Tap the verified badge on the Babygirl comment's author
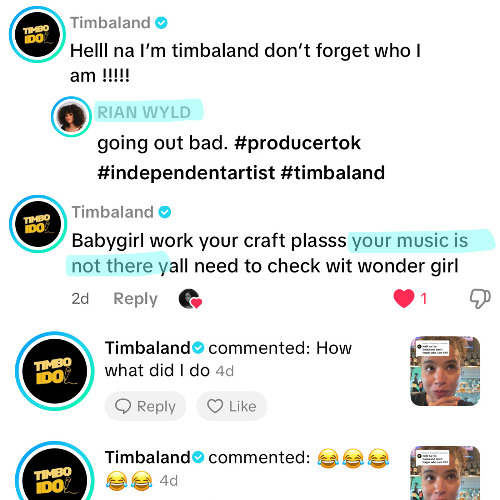500x500 pixels. pyautogui.click(x=165, y=212)
